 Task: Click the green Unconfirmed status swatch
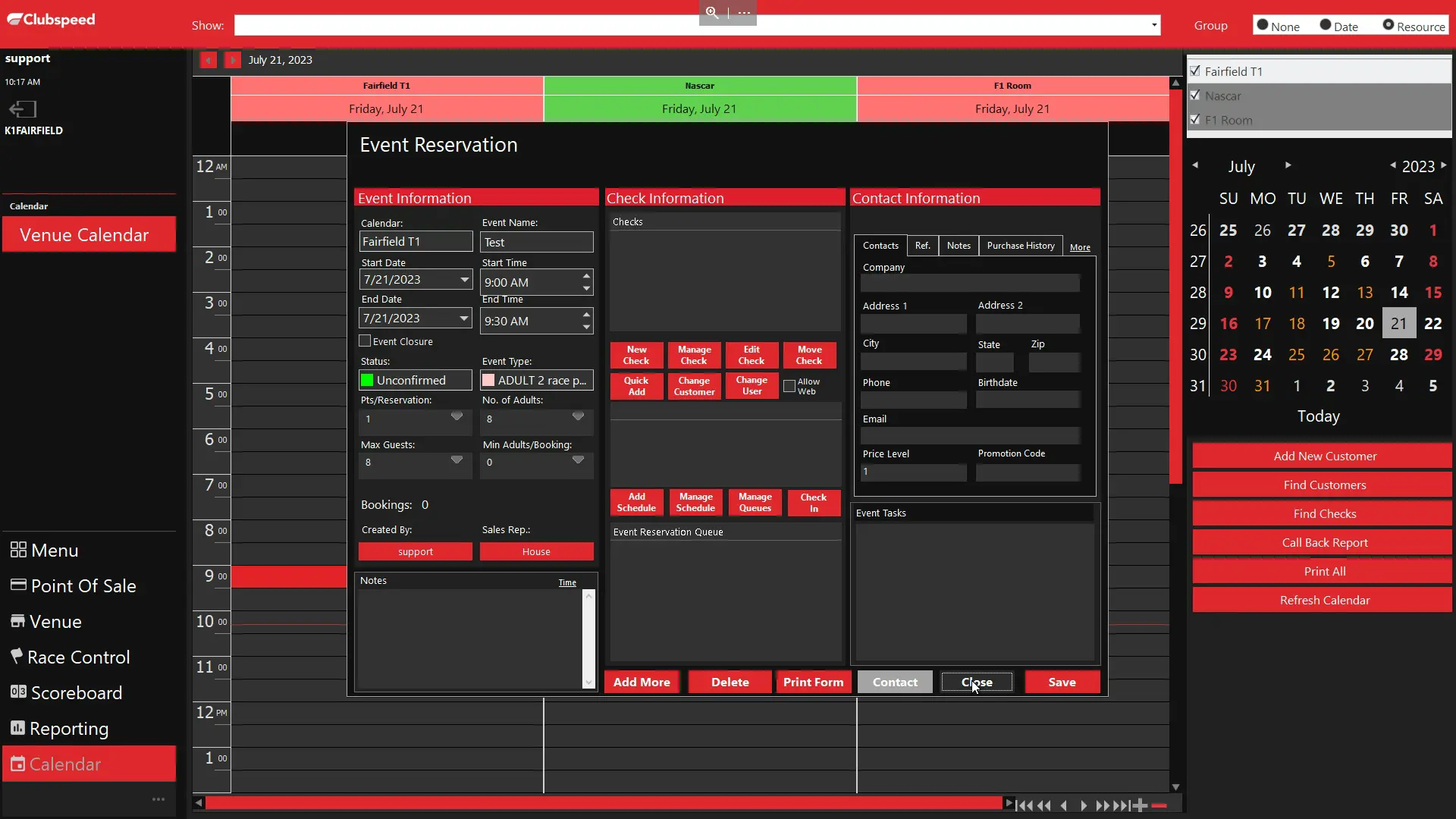[367, 380]
